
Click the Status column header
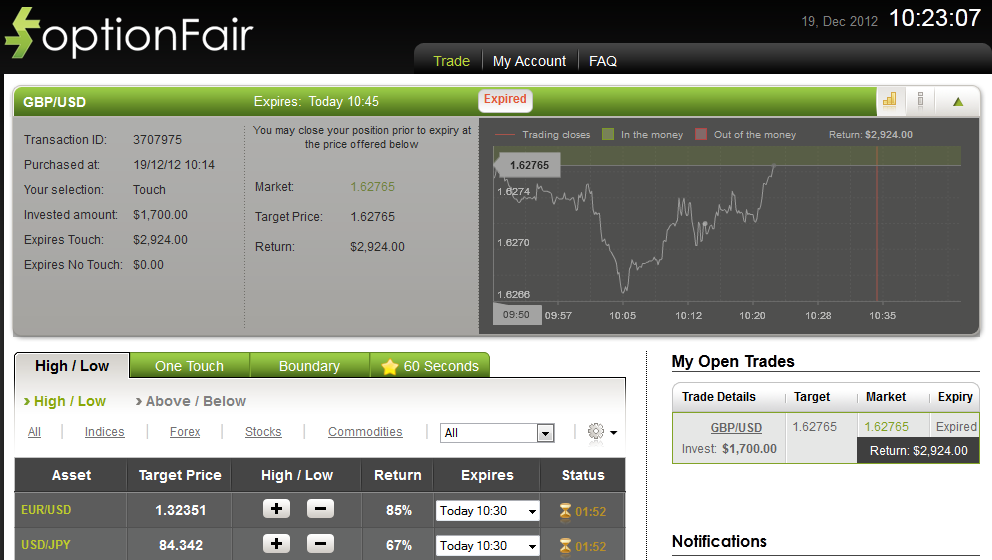(583, 475)
